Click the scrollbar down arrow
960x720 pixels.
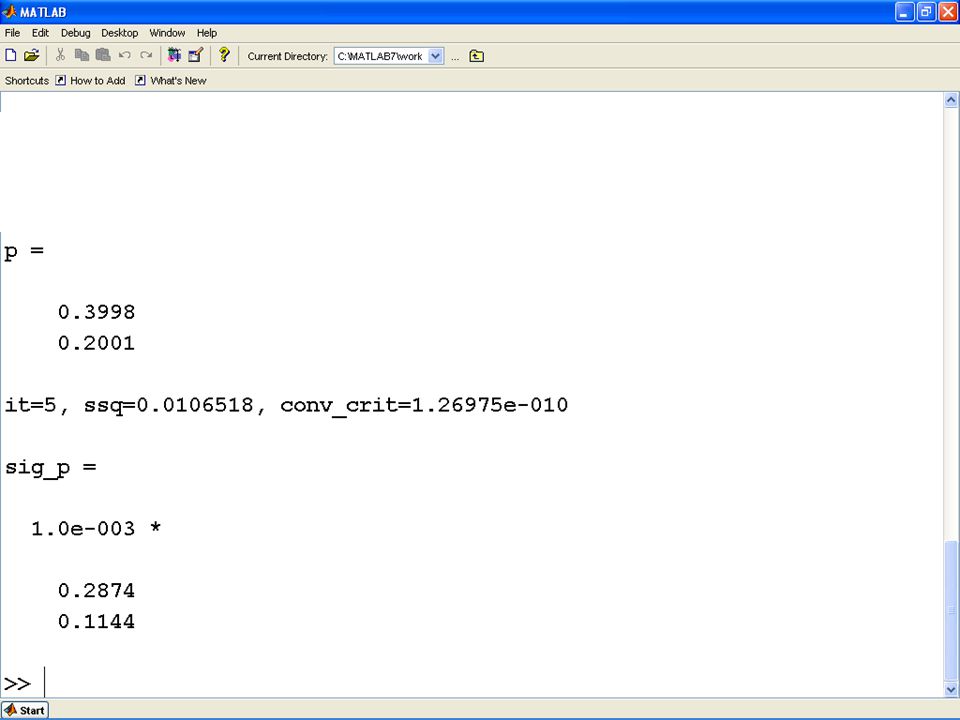(x=951, y=689)
